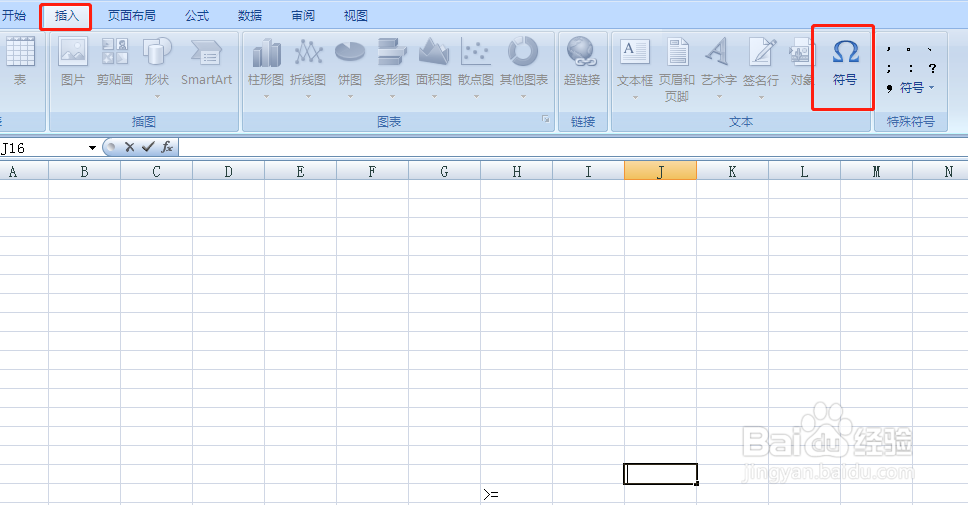The height and width of the screenshot is (505, 968).
Task: Expand the Pie chart dropdown arrow
Action: tap(350, 96)
